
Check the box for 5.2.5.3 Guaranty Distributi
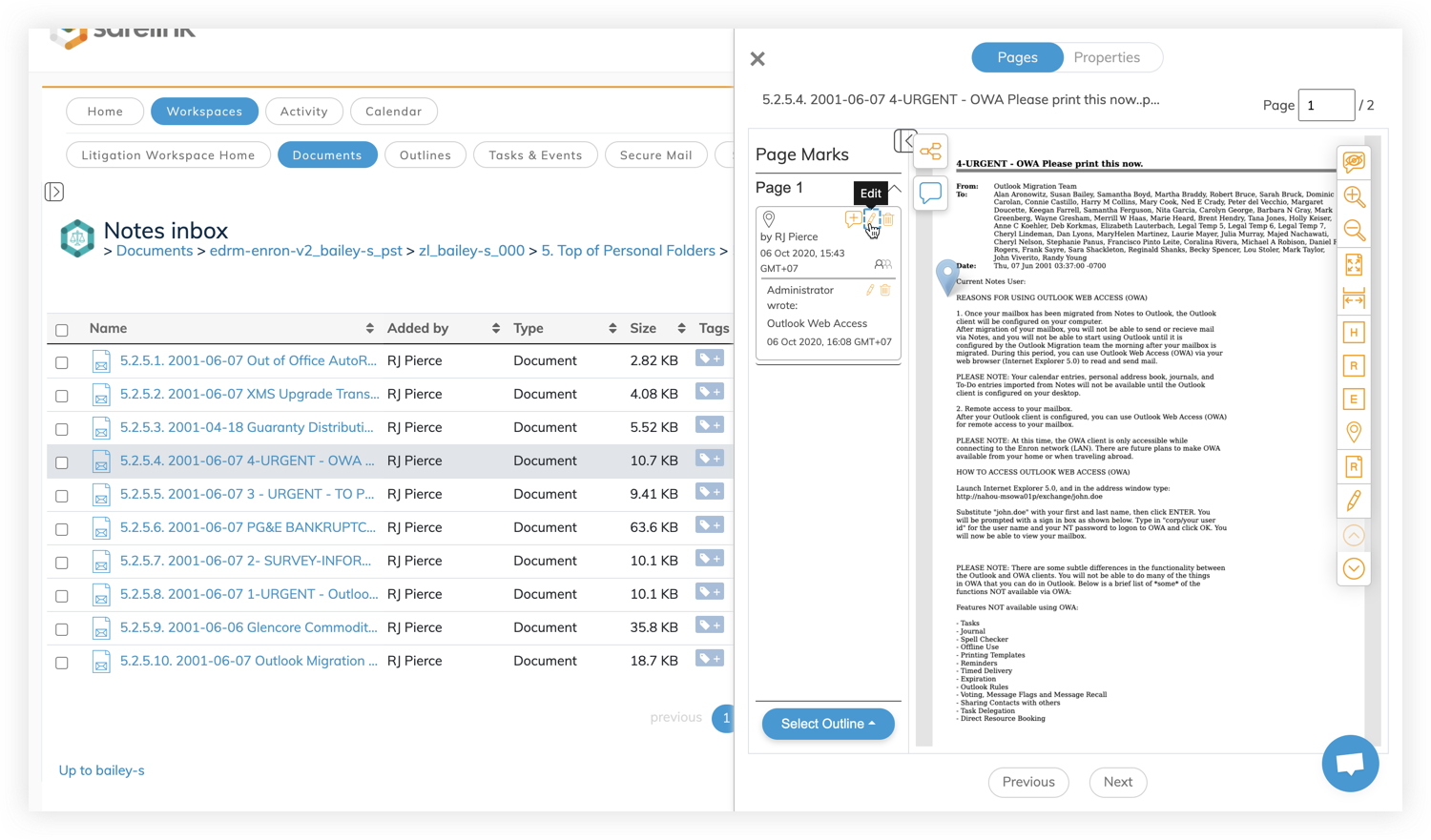(x=62, y=429)
